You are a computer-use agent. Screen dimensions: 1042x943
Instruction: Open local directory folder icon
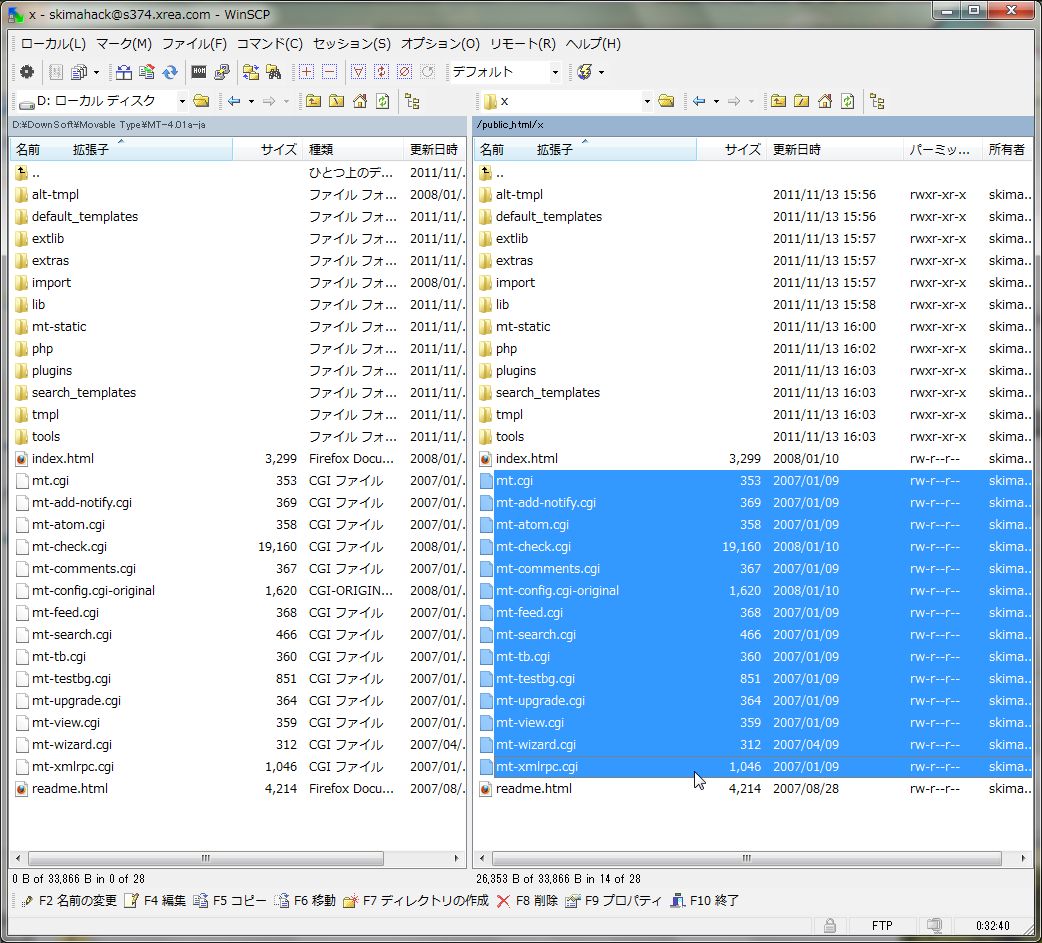click(201, 101)
